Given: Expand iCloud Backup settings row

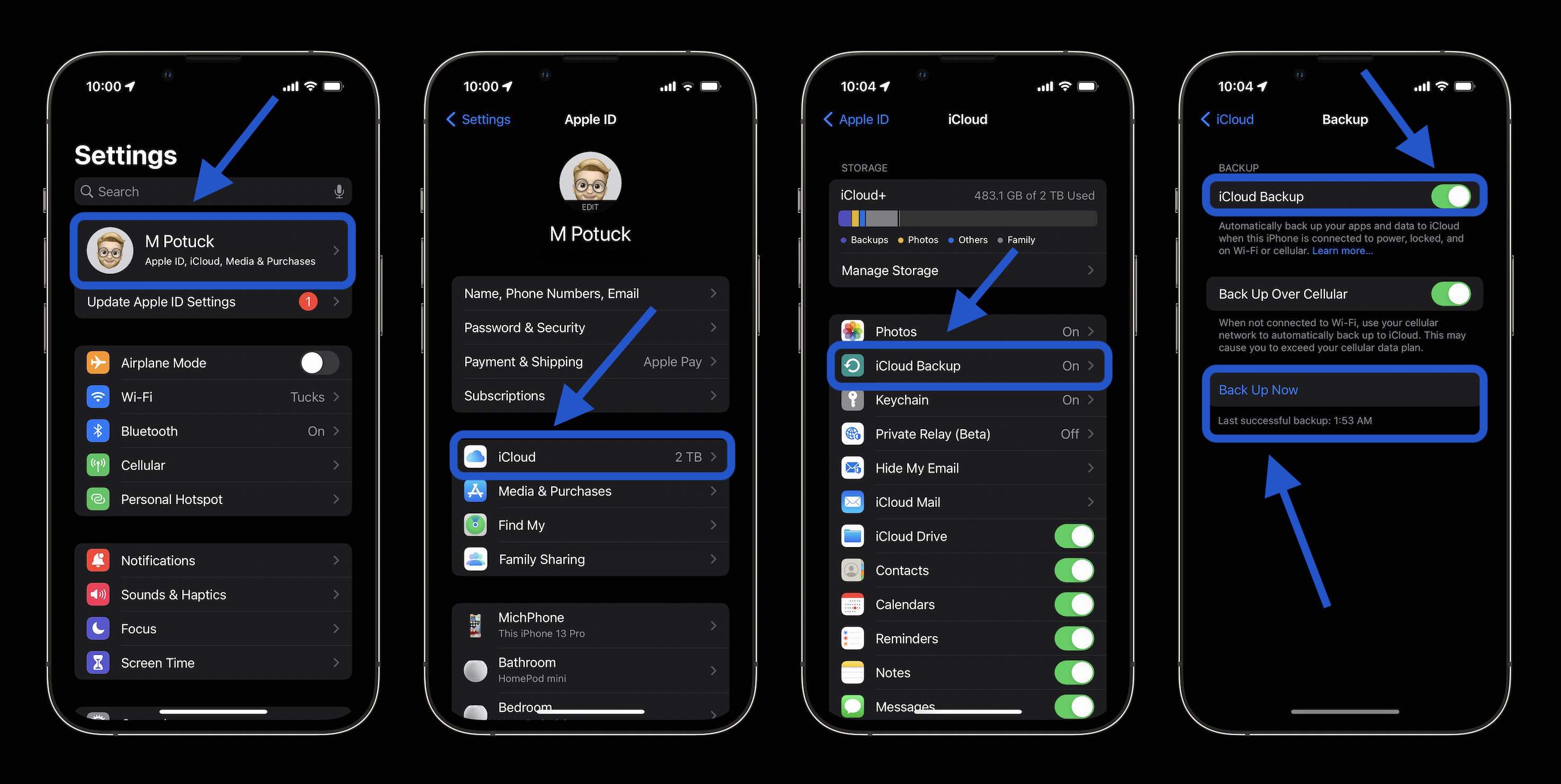Looking at the screenshot, I should pos(966,365).
